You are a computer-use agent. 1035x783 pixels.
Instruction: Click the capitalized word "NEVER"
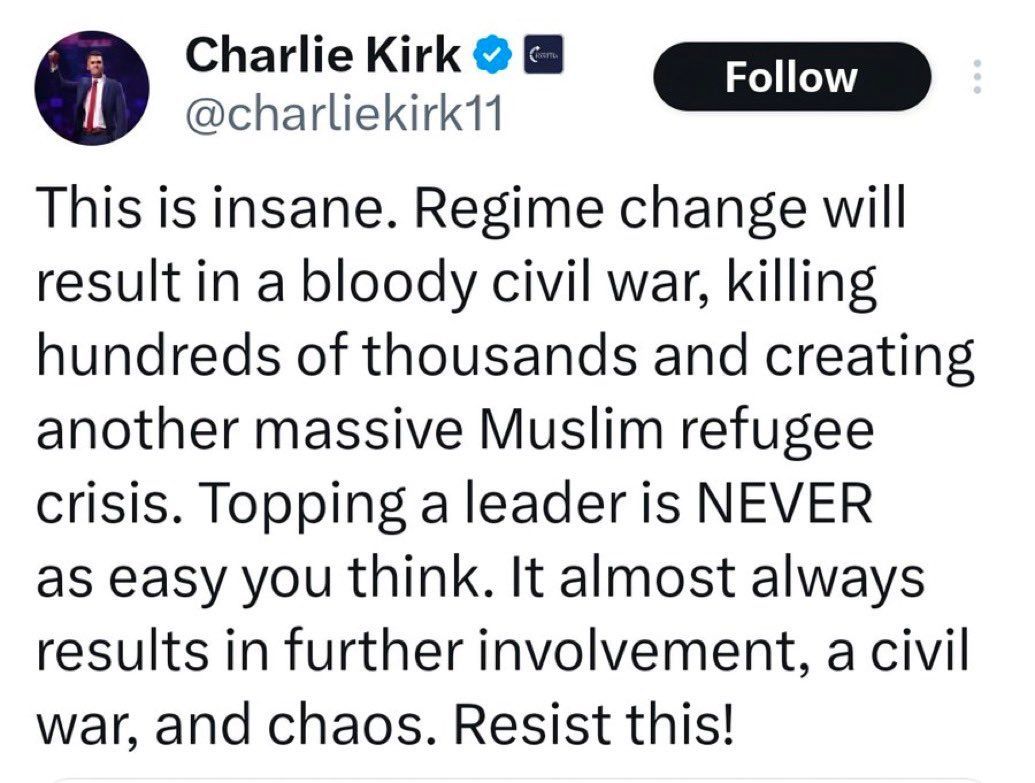tap(785, 502)
